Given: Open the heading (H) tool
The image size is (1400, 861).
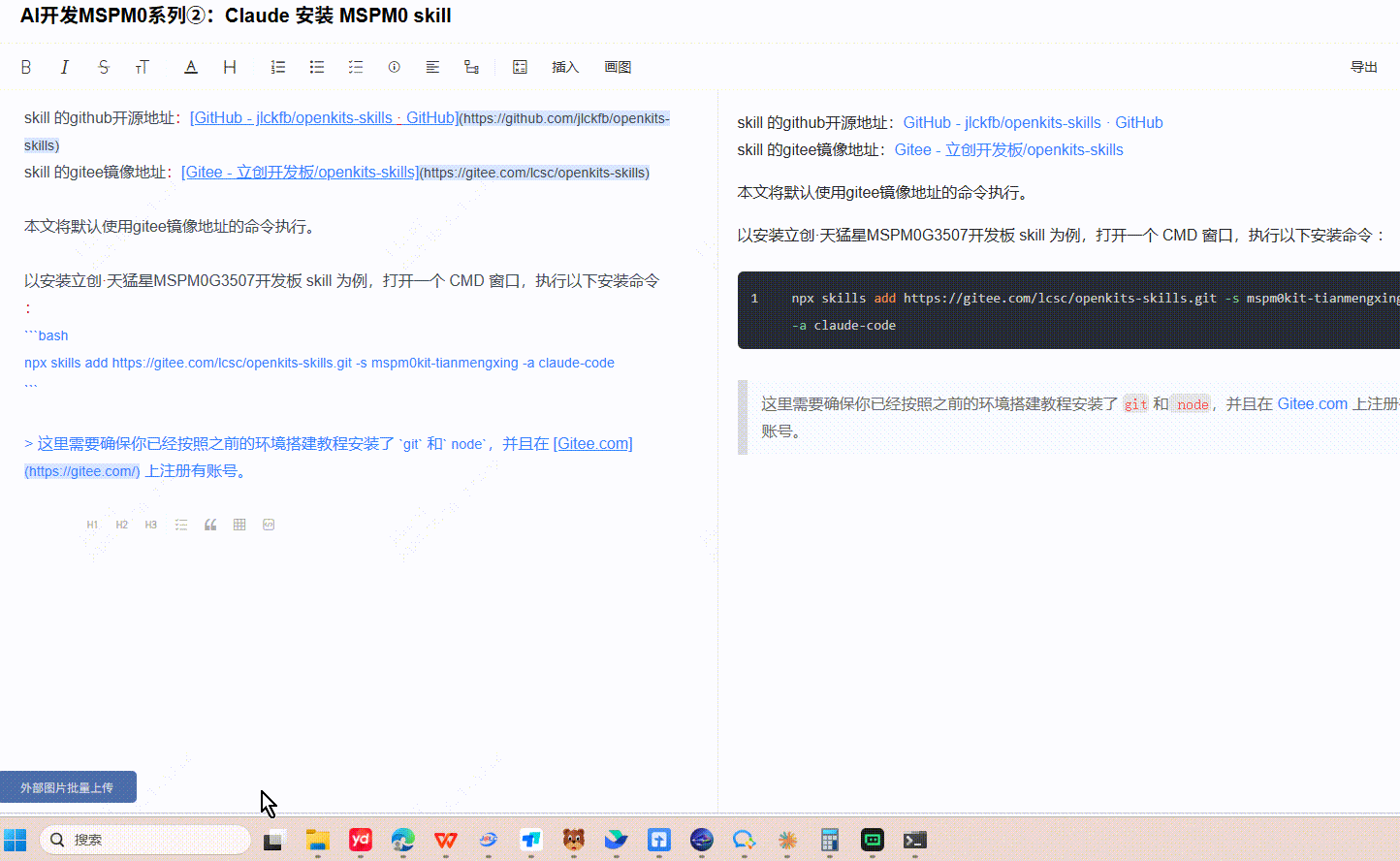Looking at the screenshot, I should click(230, 67).
